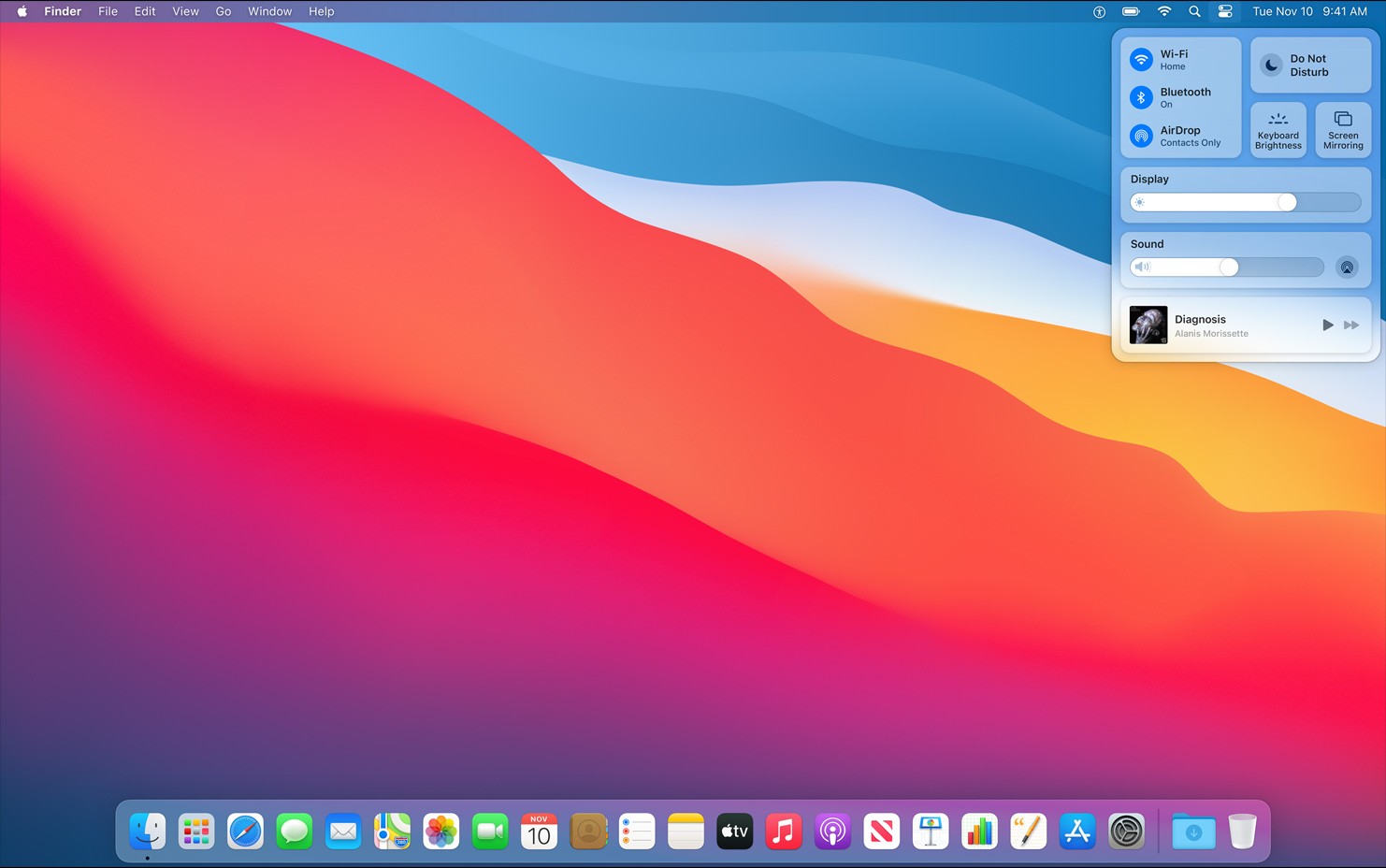Viewport: 1386px width, 868px height.
Task: Click the Display brightness slider
Action: 1245,203
